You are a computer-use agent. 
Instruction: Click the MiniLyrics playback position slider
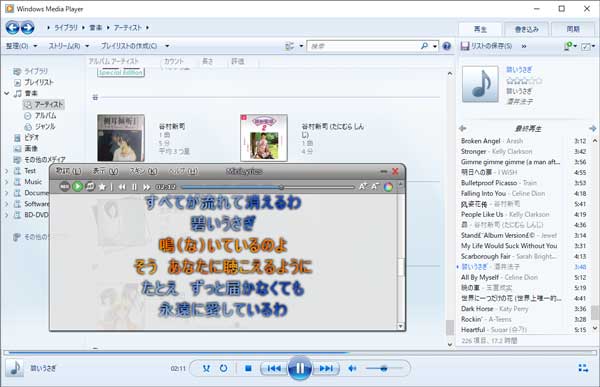click(267, 187)
